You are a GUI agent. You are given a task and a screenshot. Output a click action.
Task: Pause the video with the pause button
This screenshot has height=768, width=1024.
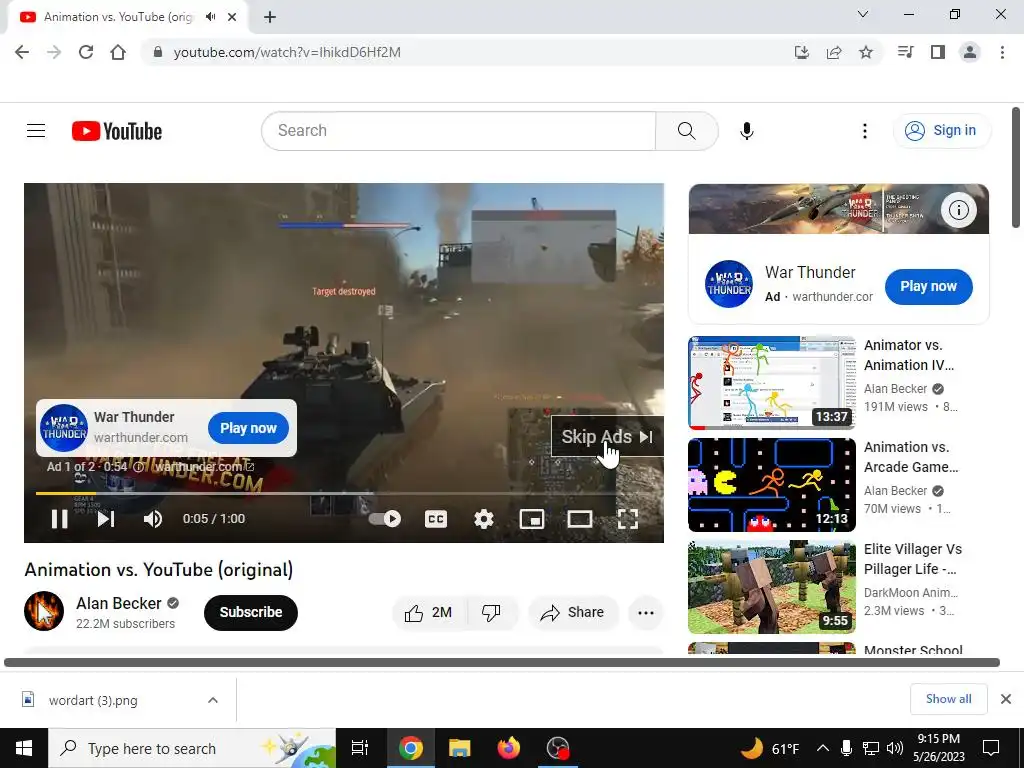click(59, 519)
